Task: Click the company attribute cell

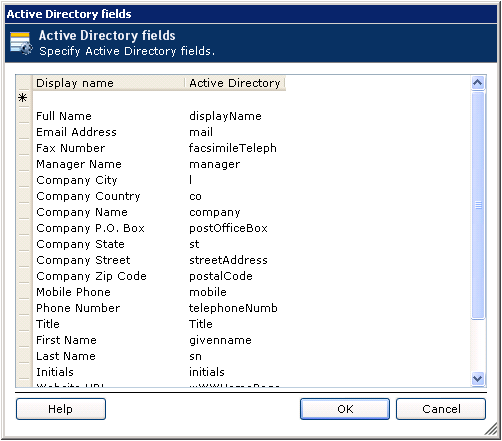Action: point(235,212)
